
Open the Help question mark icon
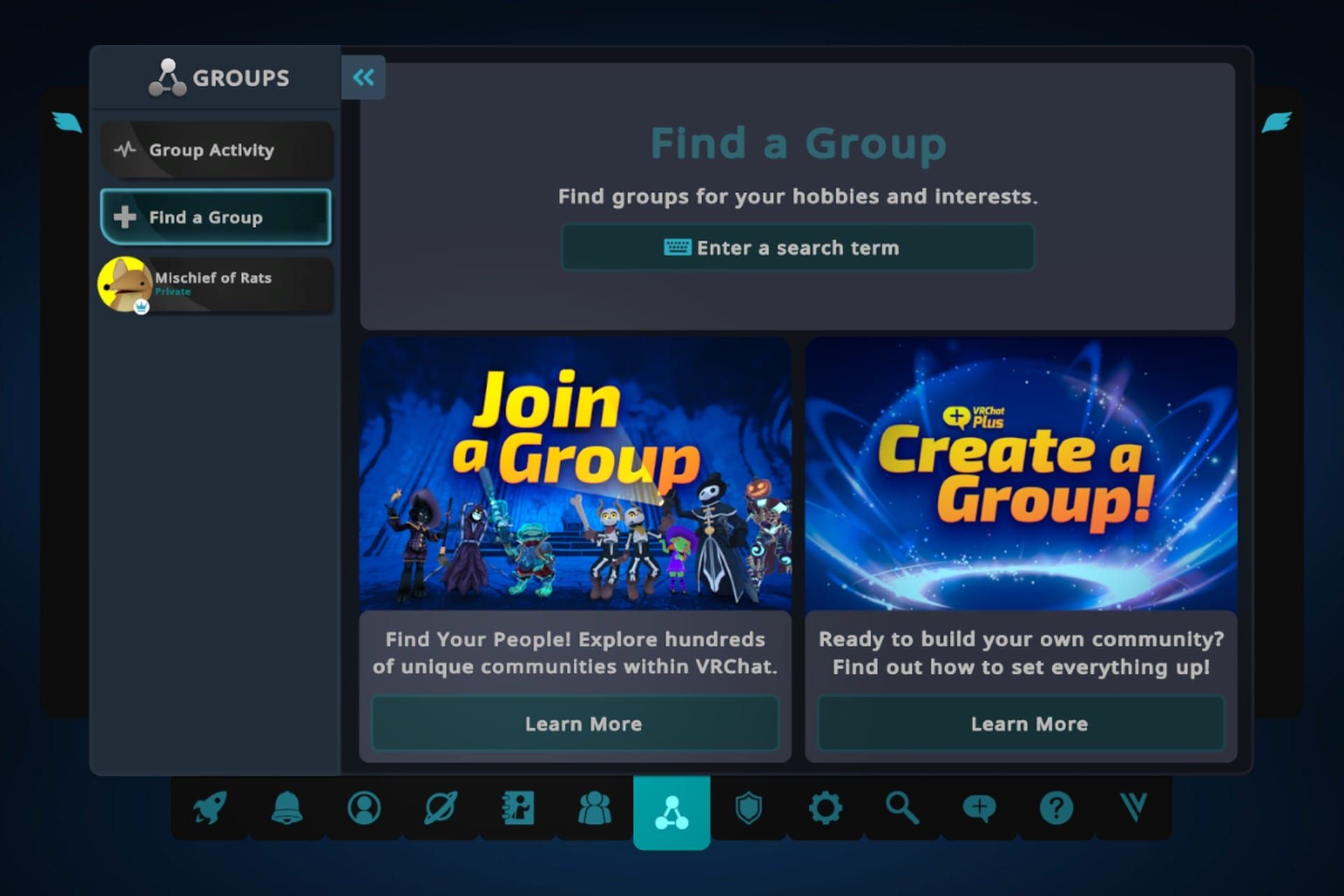[1056, 808]
